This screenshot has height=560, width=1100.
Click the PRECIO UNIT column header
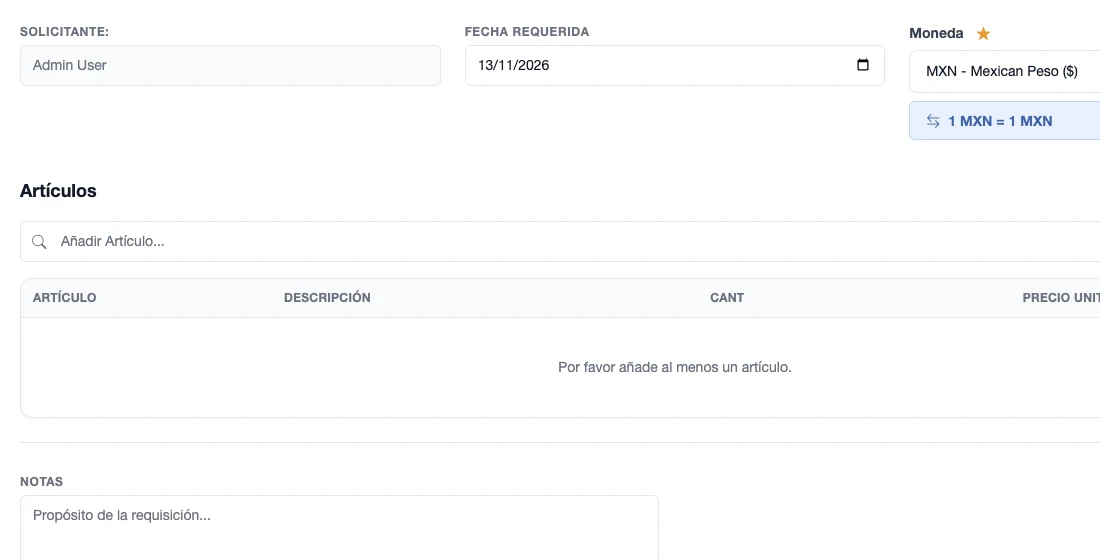1061,298
